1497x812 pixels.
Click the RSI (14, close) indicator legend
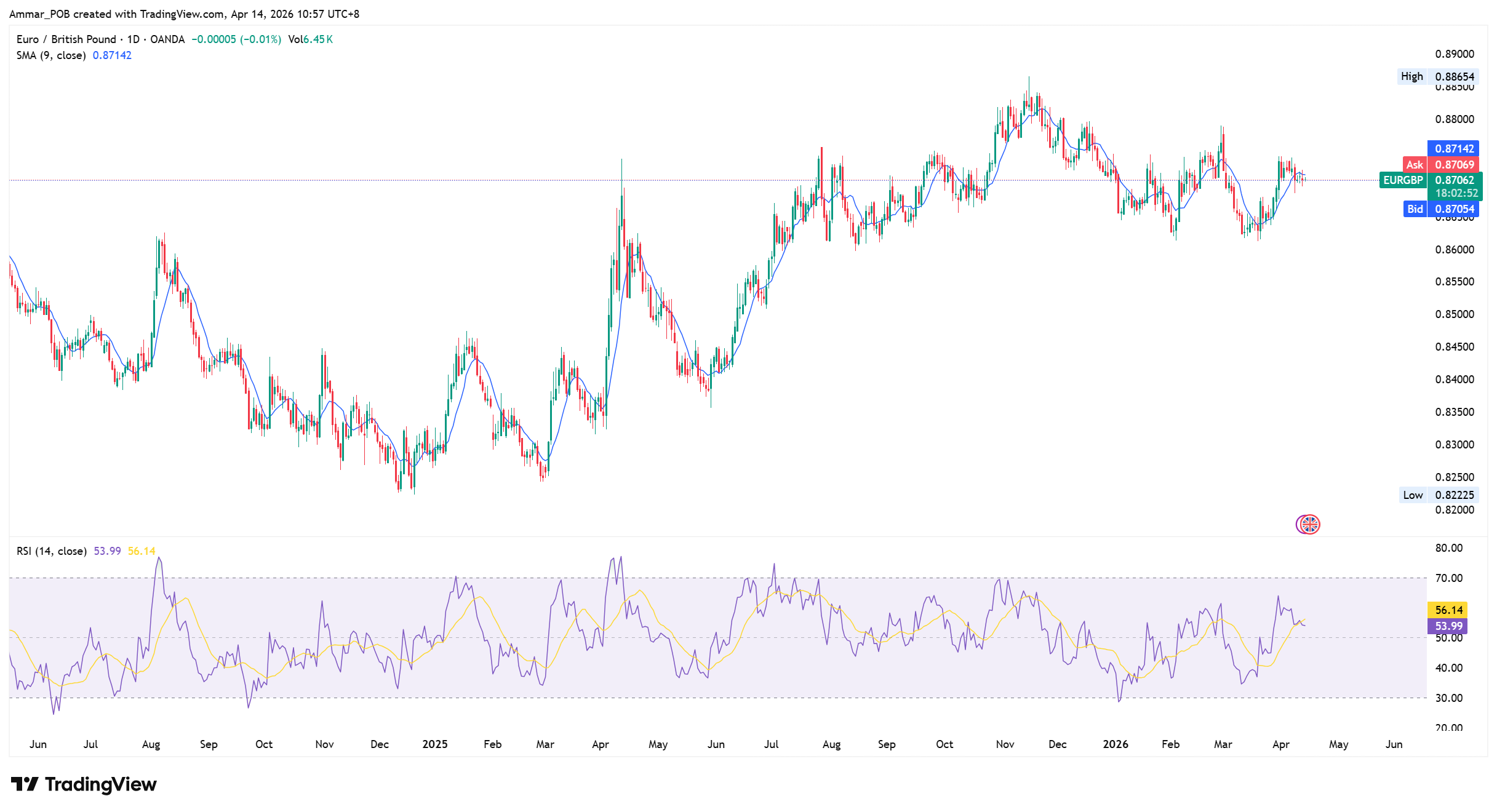pyautogui.click(x=52, y=551)
